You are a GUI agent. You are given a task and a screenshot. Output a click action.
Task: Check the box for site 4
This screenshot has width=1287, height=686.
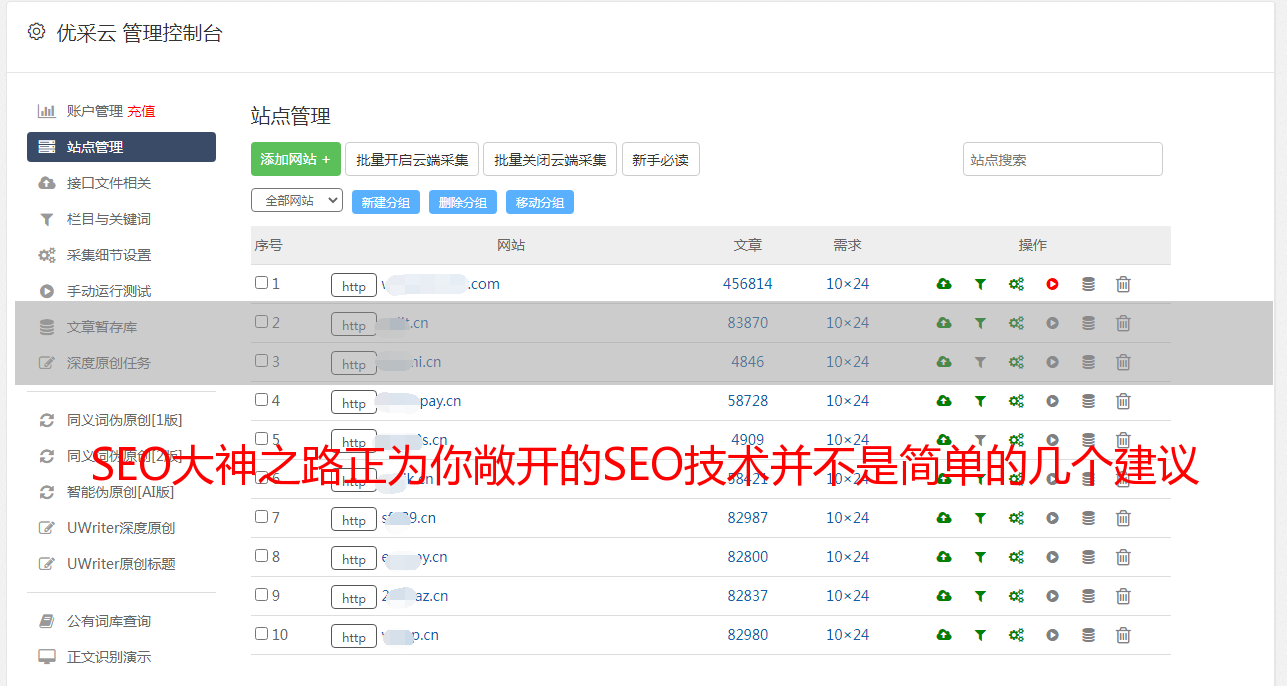261,400
